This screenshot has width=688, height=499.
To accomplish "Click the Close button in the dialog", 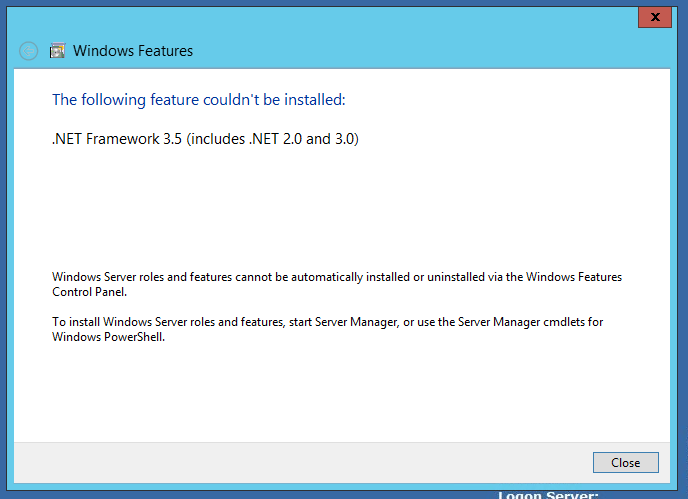I will tap(625, 463).
